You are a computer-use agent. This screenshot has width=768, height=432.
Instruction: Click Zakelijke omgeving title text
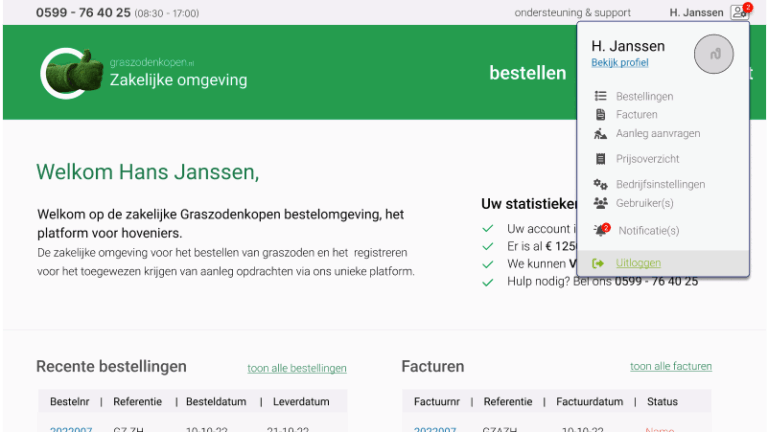pos(178,80)
